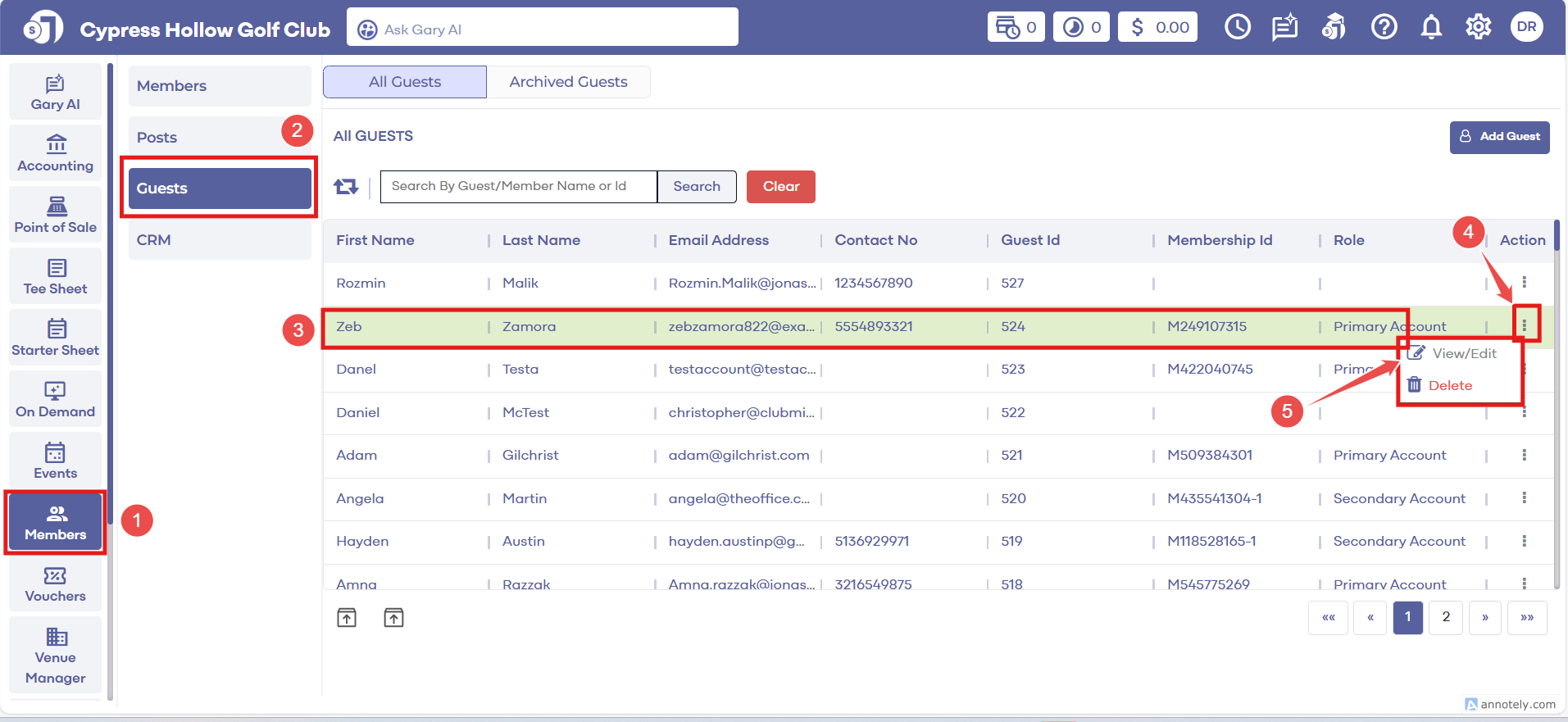
Task: Select Delete in the action menu
Action: click(1449, 385)
